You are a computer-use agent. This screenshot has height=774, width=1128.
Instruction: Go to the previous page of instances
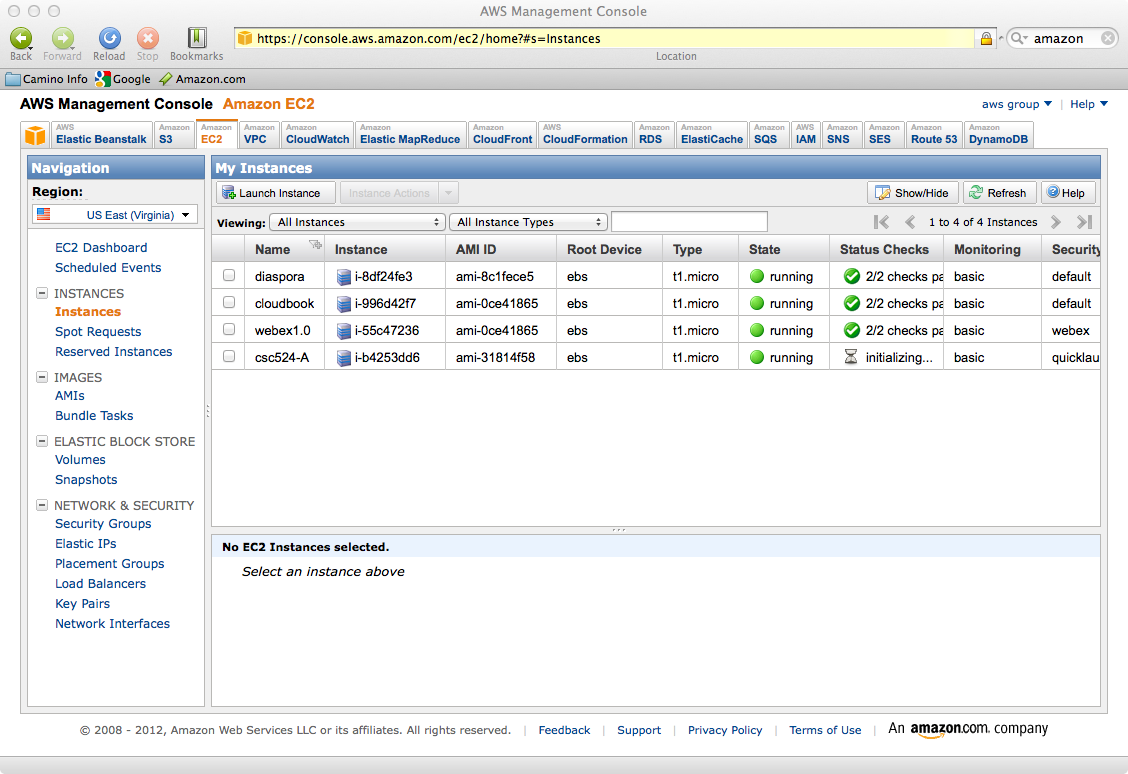(x=910, y=222)
